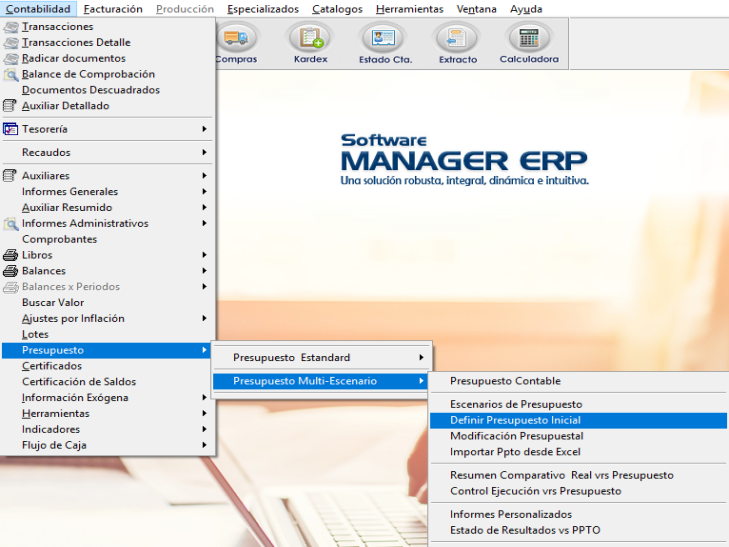Select Lotes menu entry
This screenshot has width=729, height=547.
pyautogui.click(x=107, y=334)
